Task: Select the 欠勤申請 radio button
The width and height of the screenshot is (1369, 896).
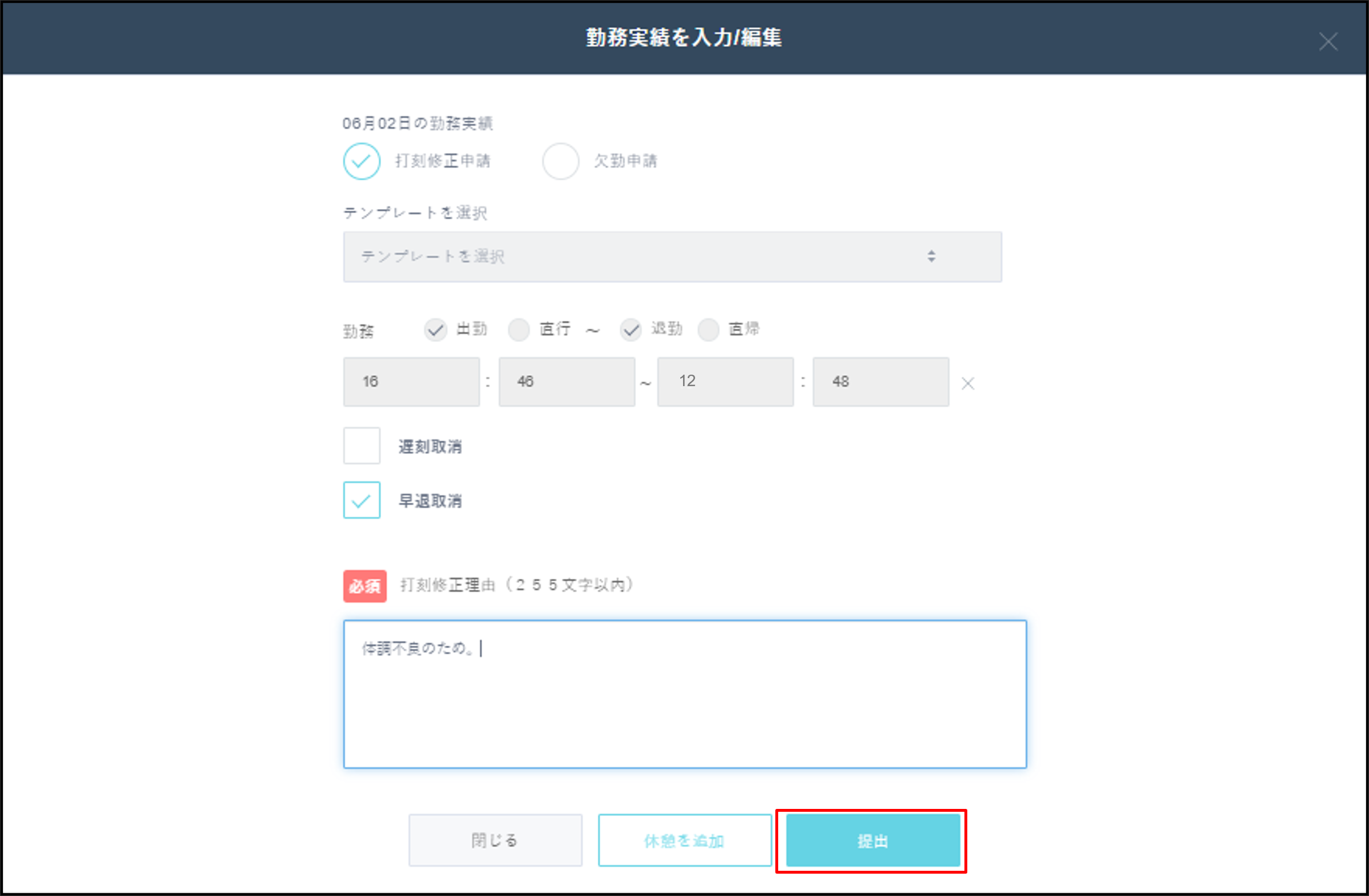Action: tap(561, 162)
